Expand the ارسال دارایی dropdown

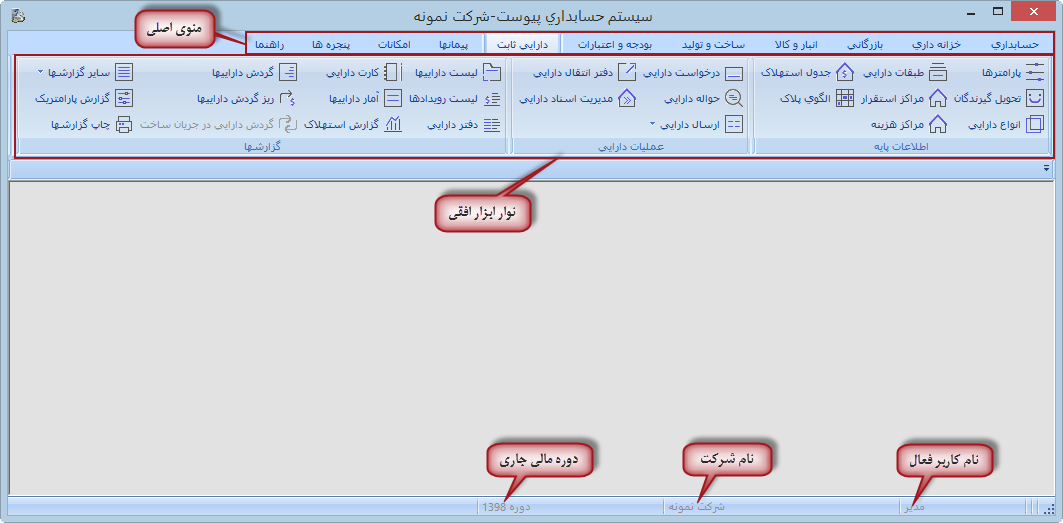click(x=652, y=125)
